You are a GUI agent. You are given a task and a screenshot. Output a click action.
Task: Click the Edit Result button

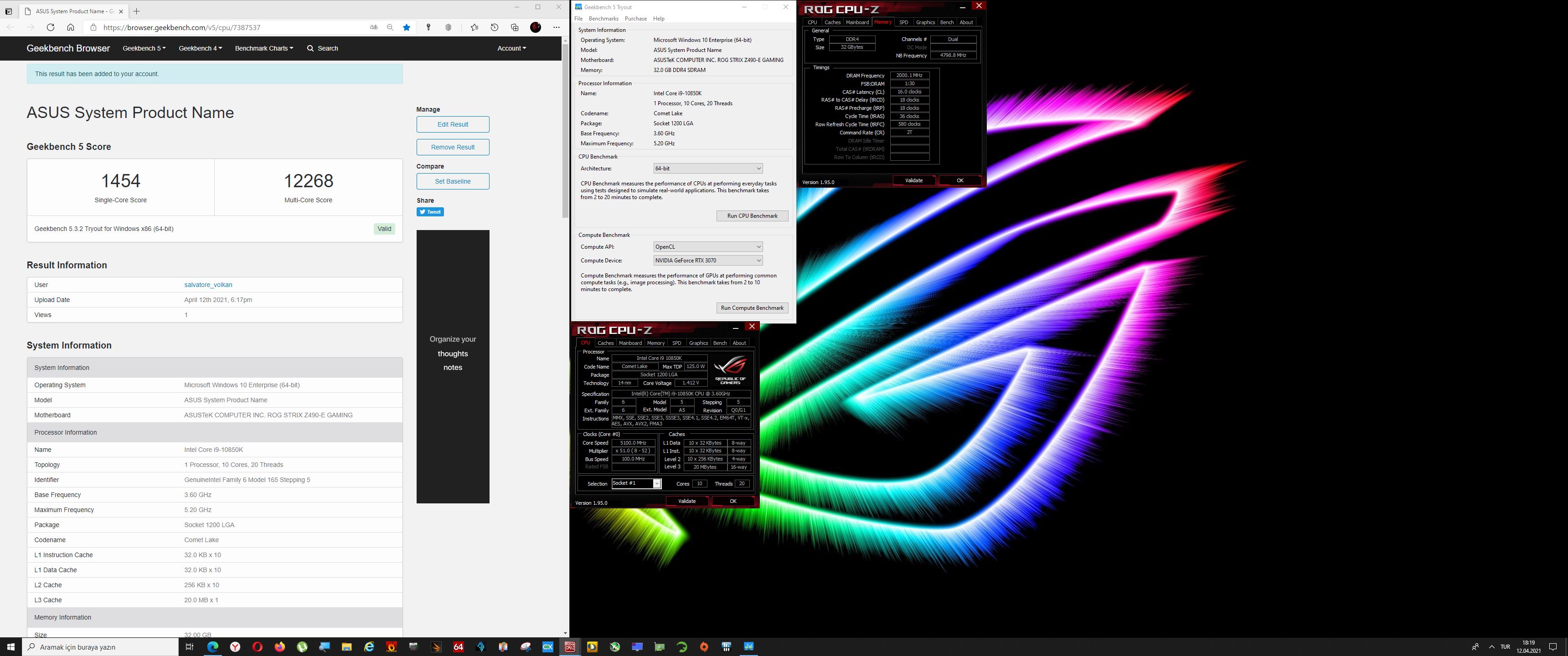(x=453, y=124)
